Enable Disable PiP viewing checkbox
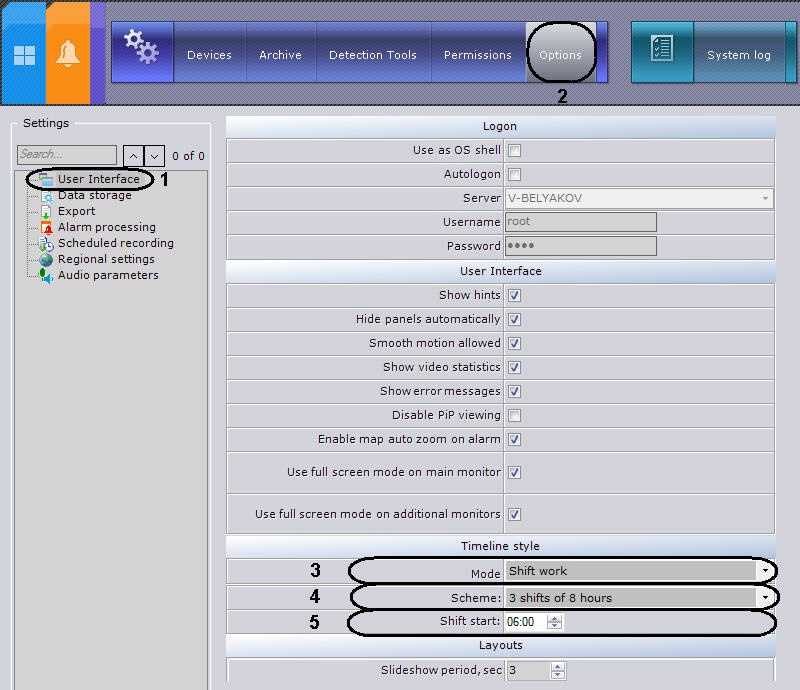 coord(514,415)
